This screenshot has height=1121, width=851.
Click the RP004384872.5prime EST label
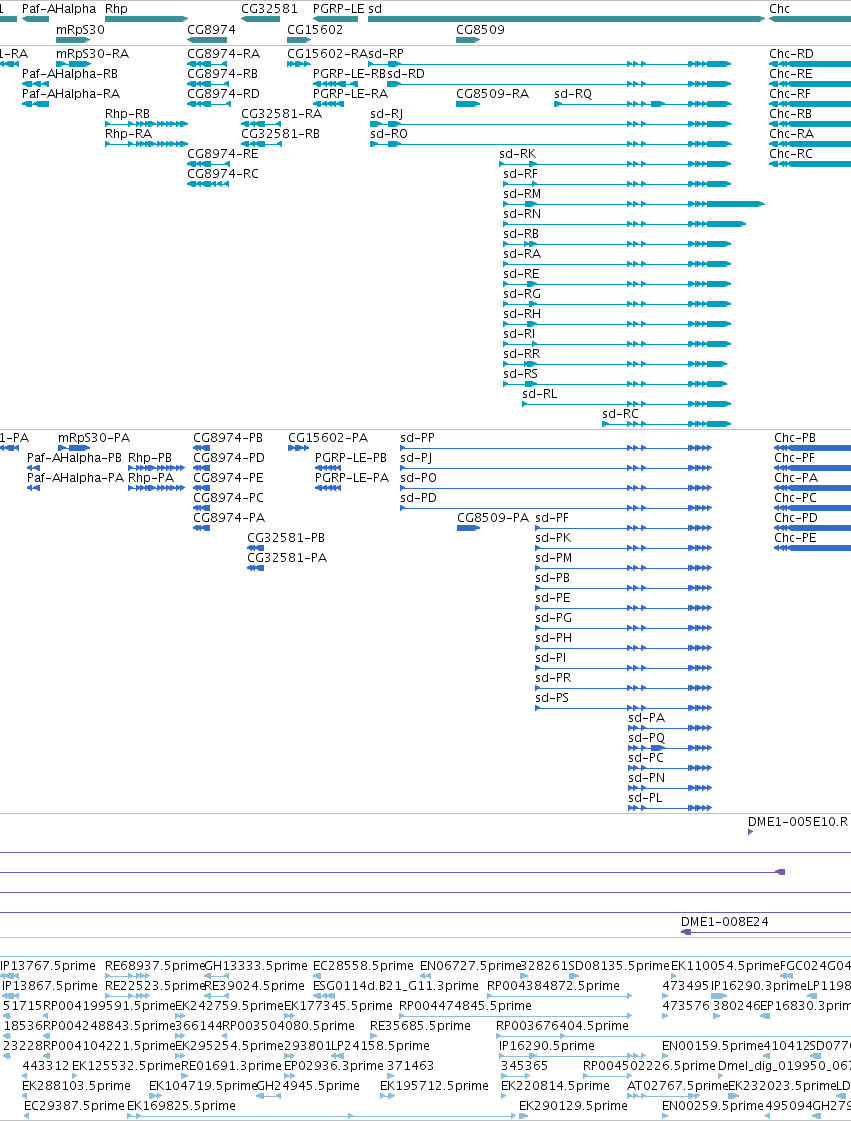pos(553,986)
